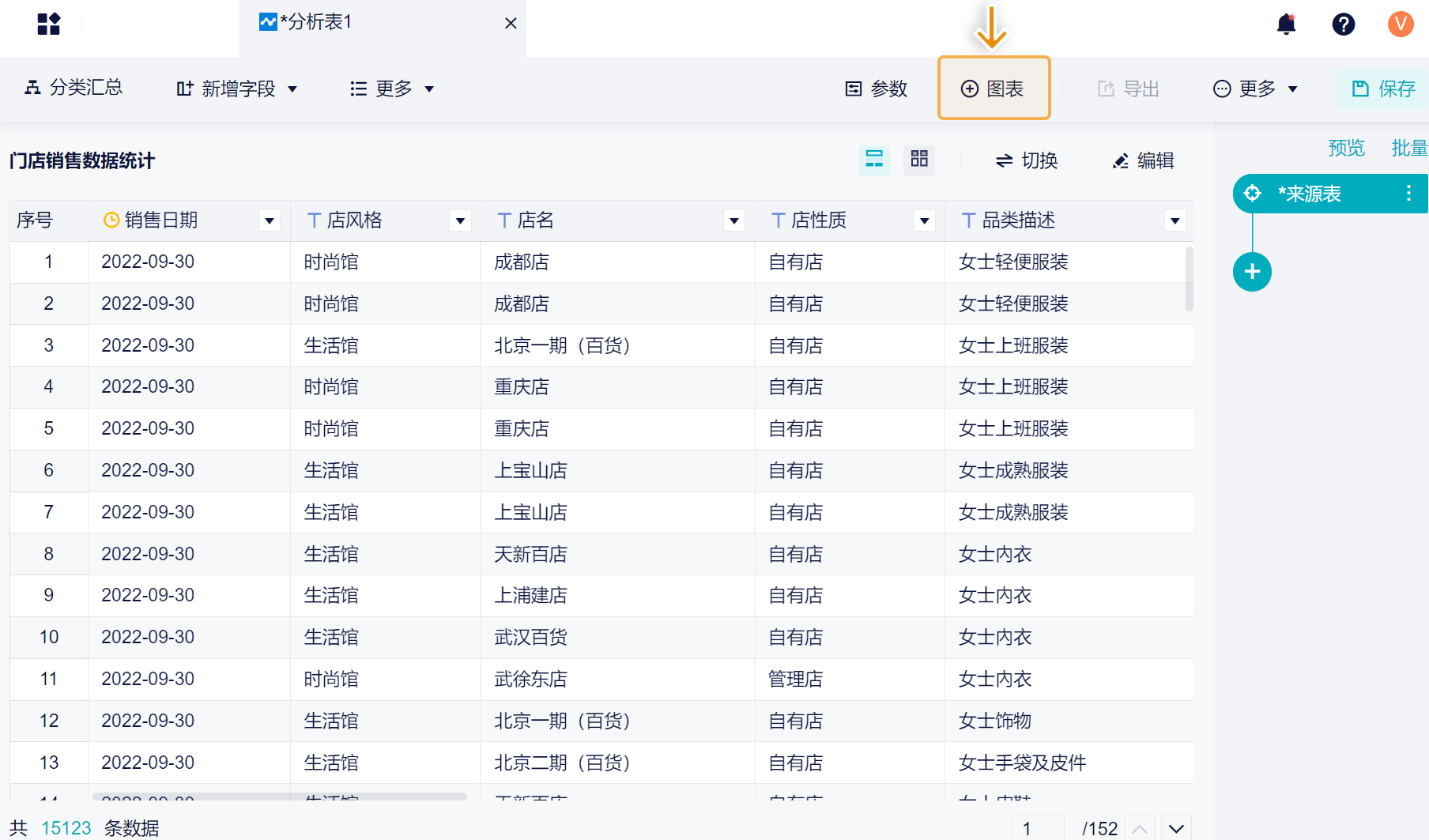Image resolution: width=1429 pixels, height=840 pixels.
Task: Click the 导出 export button
Action: point(1128,89)
